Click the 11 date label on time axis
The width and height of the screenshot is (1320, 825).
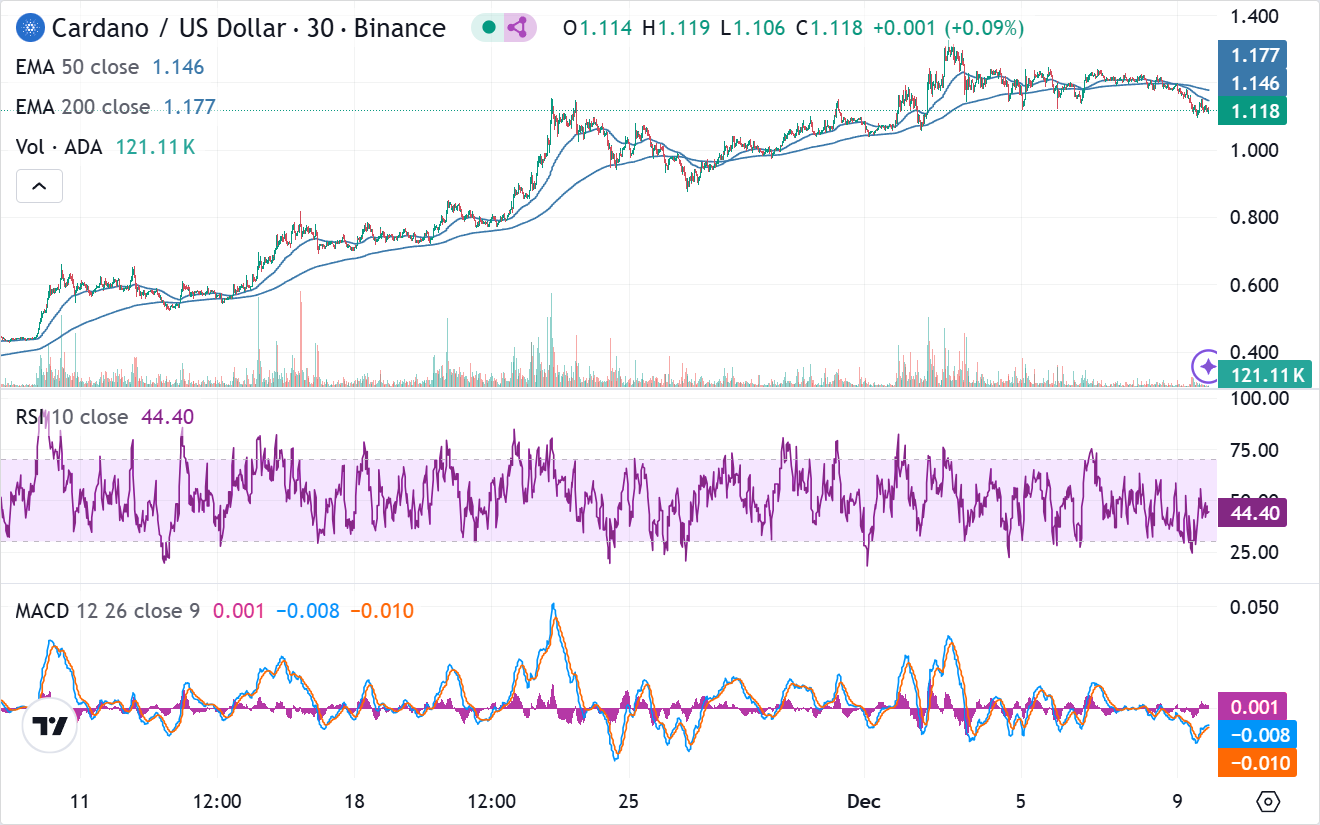point(80,802)
